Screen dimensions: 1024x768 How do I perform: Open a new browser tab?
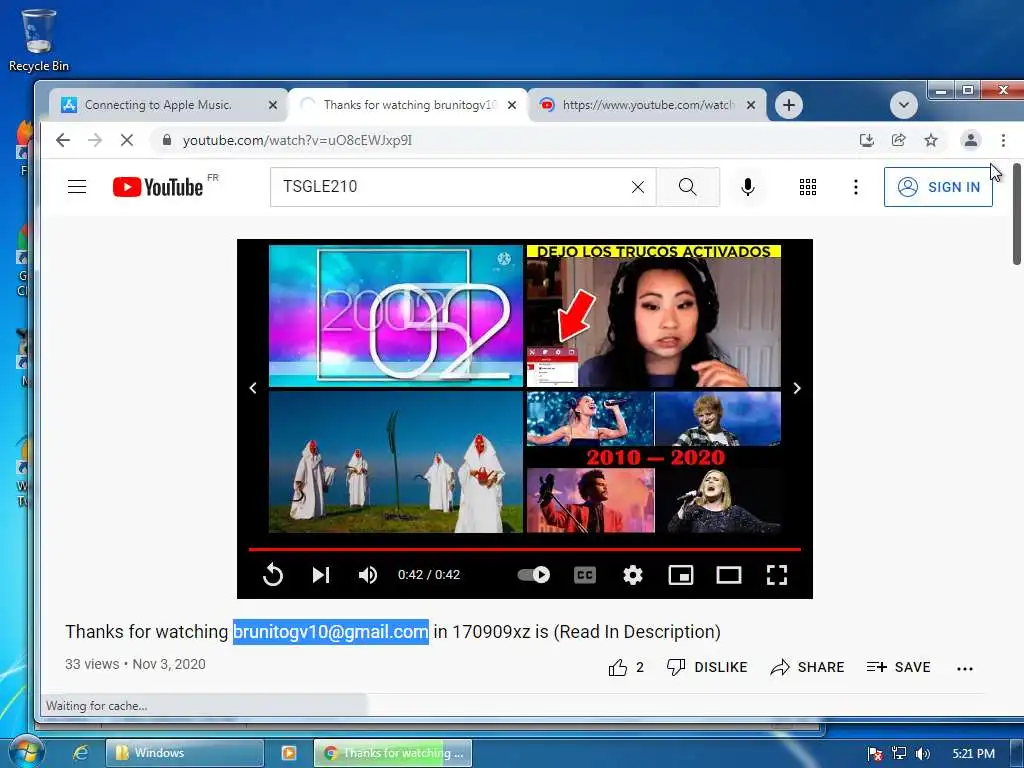click(x=789, y=105)
